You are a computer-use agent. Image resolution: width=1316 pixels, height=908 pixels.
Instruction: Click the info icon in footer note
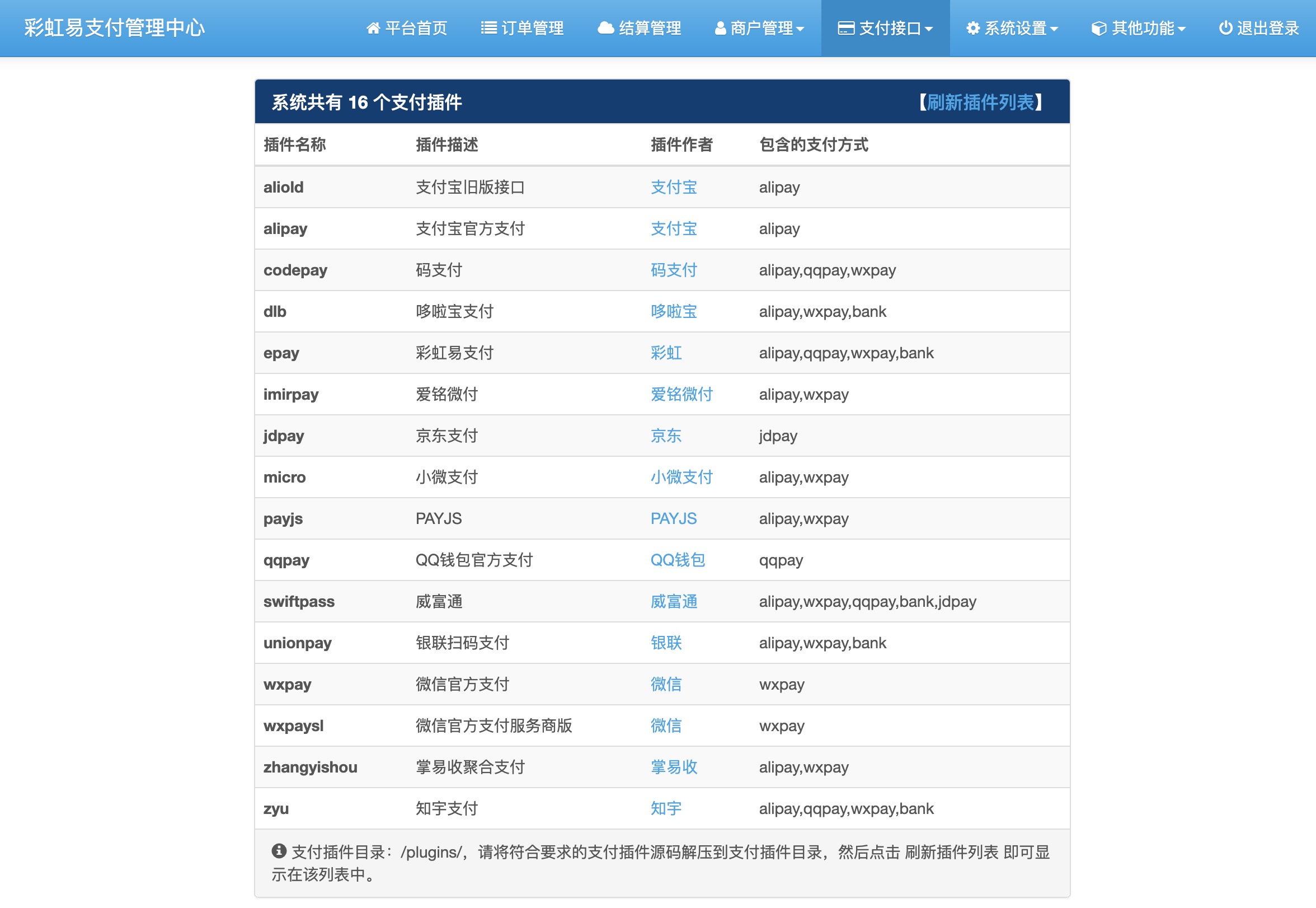click(x=279, y=851)
